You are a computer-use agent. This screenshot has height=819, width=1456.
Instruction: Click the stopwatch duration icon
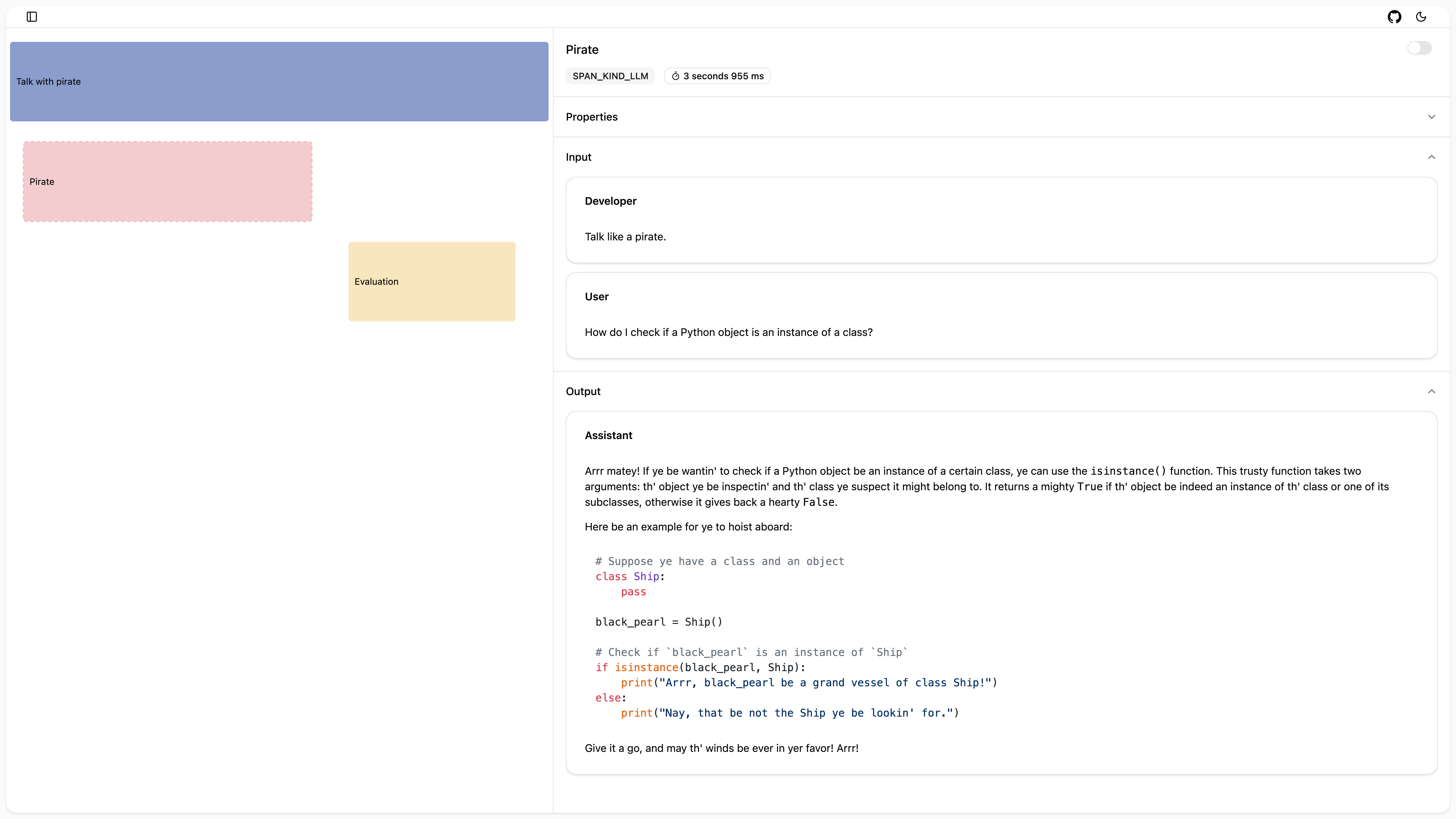pyautogui.click(x=675, y=76)
